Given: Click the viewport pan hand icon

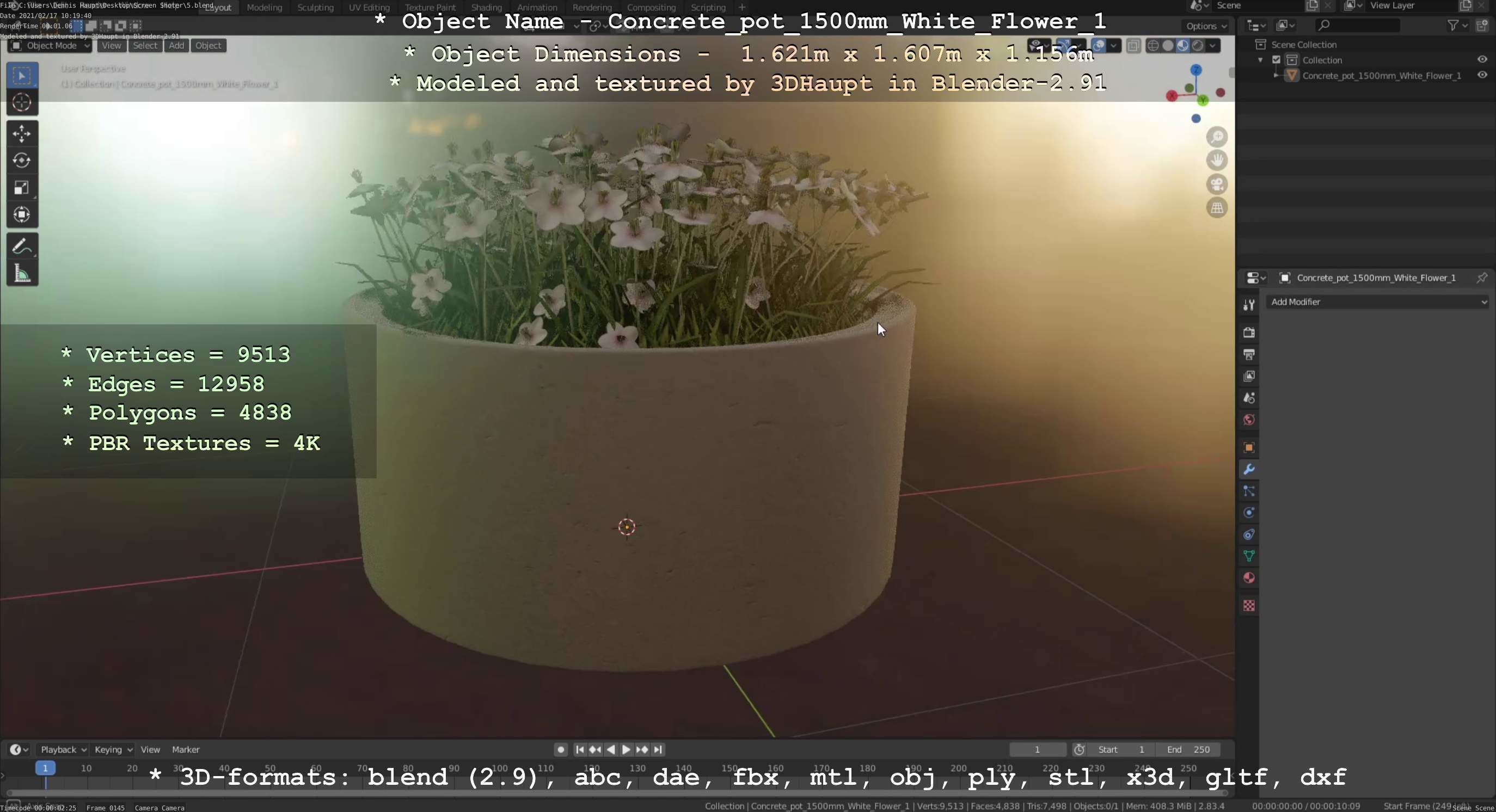Looking at the screenshot, I should 1217,160.
